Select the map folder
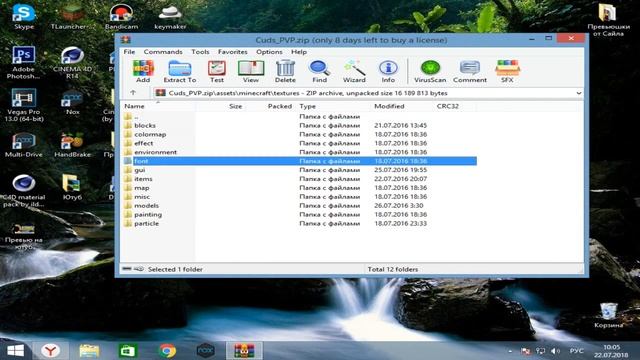 (x=300, y=188)
